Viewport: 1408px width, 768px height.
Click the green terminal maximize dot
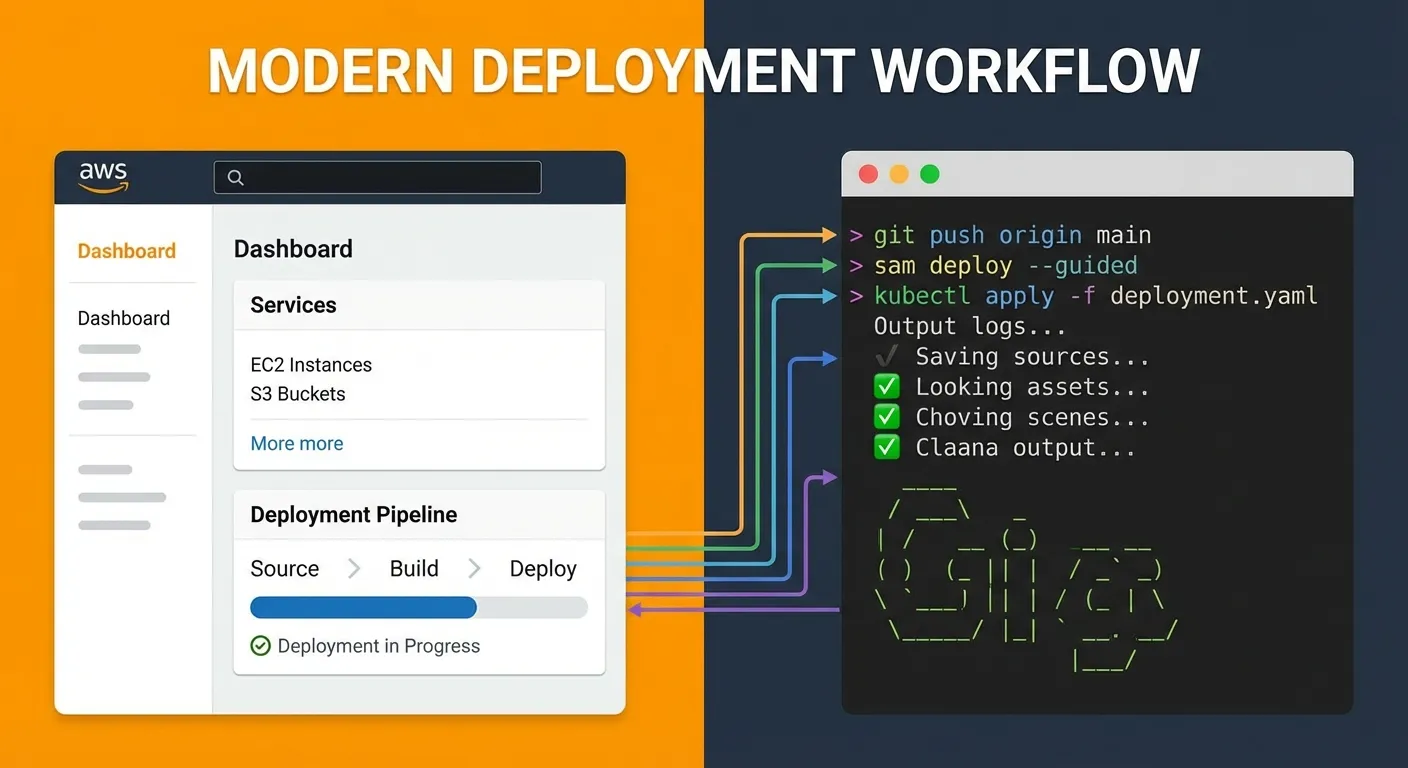[x=930, y=174]
